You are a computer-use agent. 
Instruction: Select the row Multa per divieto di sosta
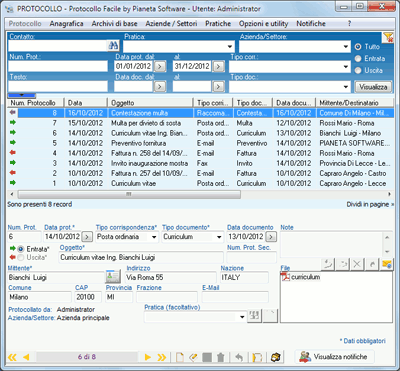200,123
